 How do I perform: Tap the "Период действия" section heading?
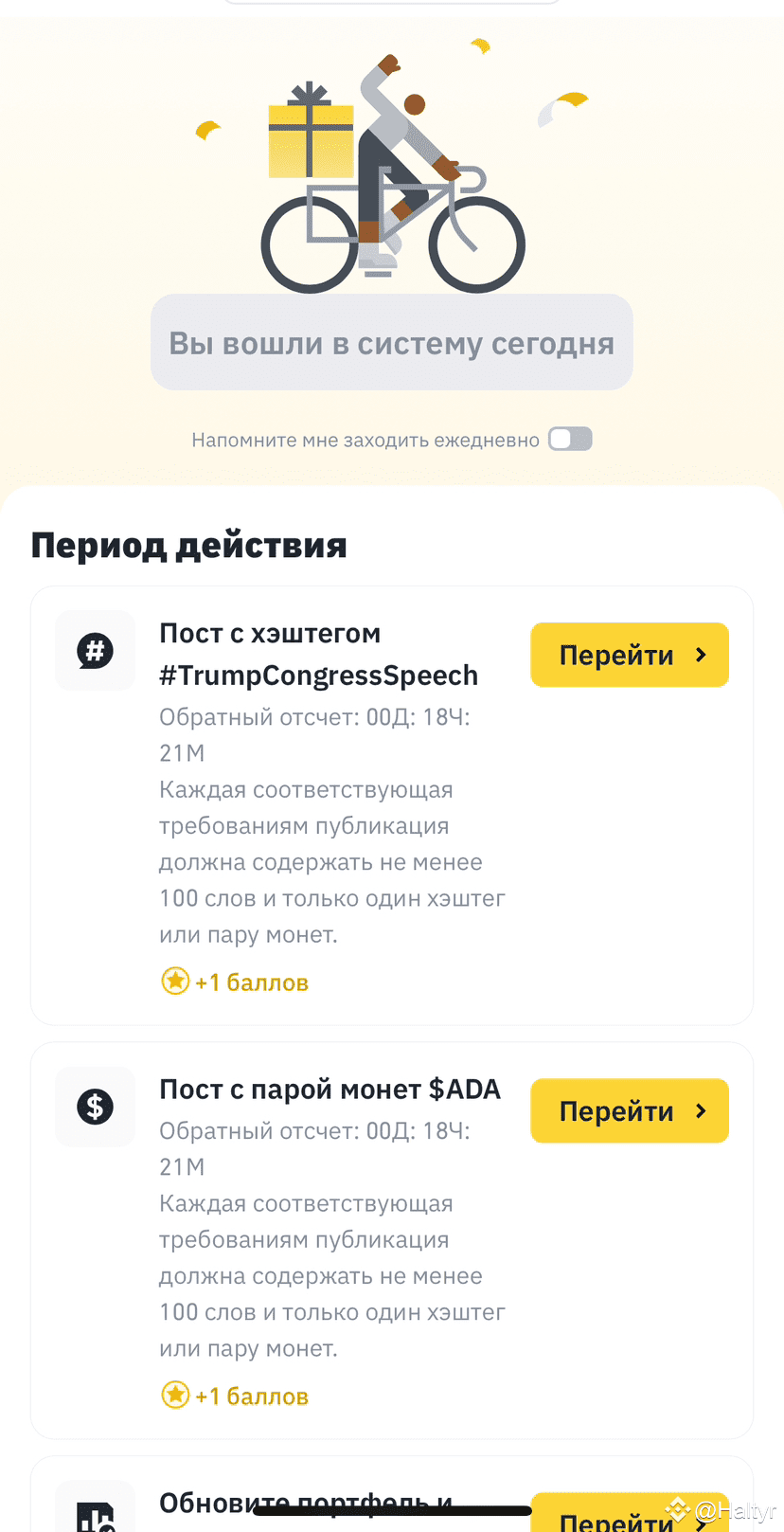pyautogui.click(x=189, y=546)
